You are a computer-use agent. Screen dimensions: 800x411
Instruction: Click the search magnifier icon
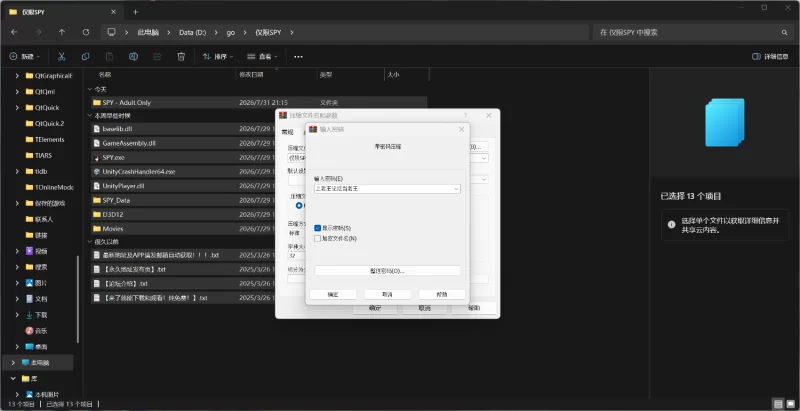pyautogui.click(x=784, y=32)
